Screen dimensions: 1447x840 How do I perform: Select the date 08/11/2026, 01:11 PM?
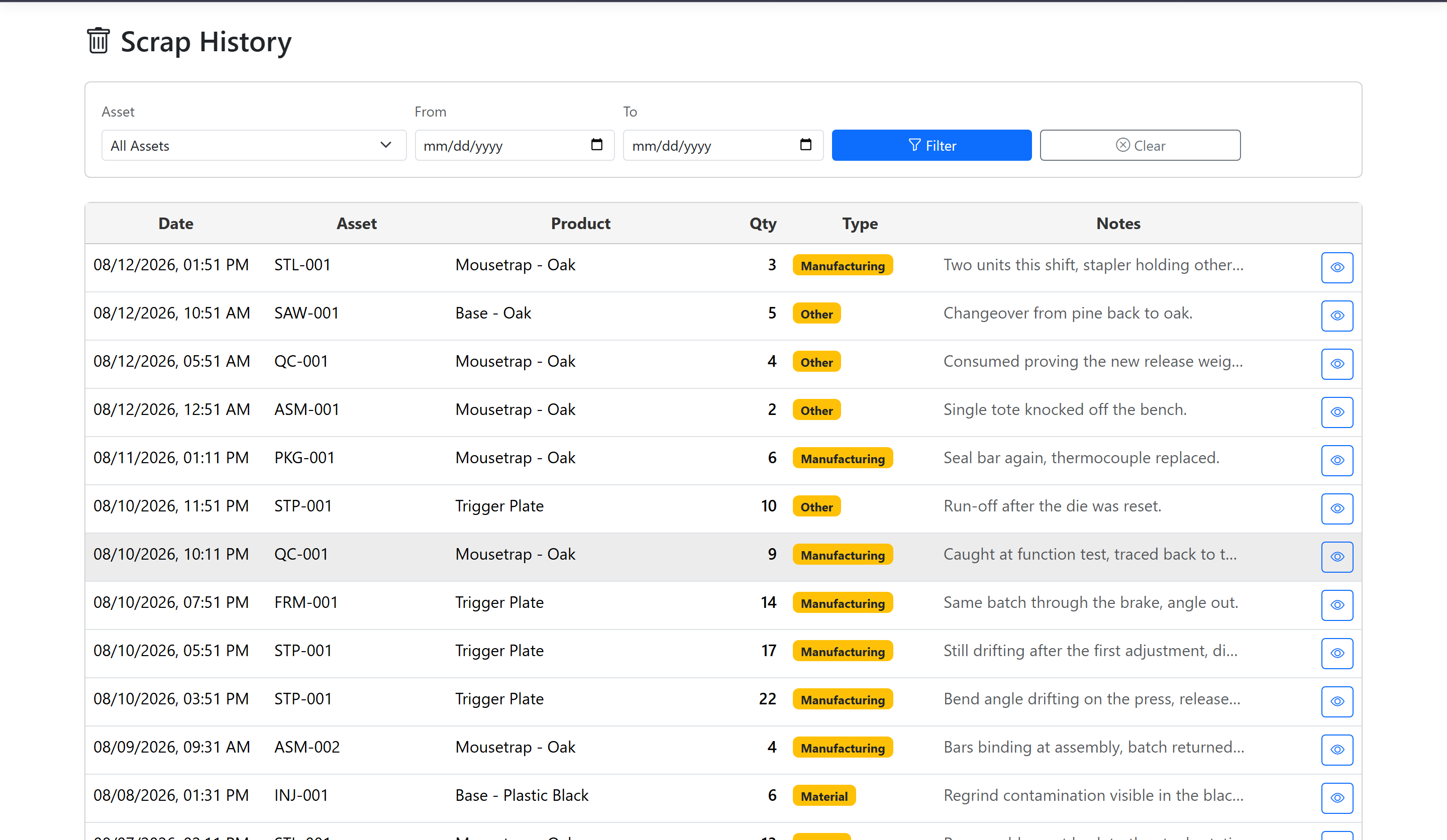pyautogui.click(x=171, y=458)
